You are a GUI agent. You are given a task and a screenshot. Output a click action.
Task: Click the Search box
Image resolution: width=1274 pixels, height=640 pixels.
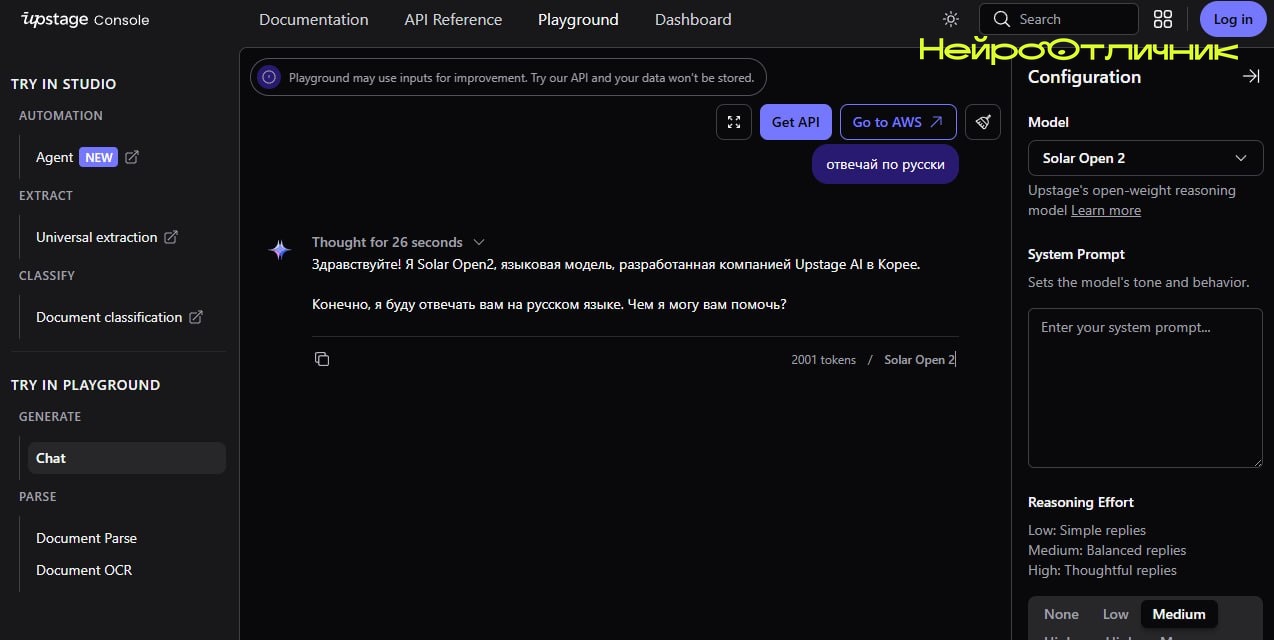point(1059,19)
